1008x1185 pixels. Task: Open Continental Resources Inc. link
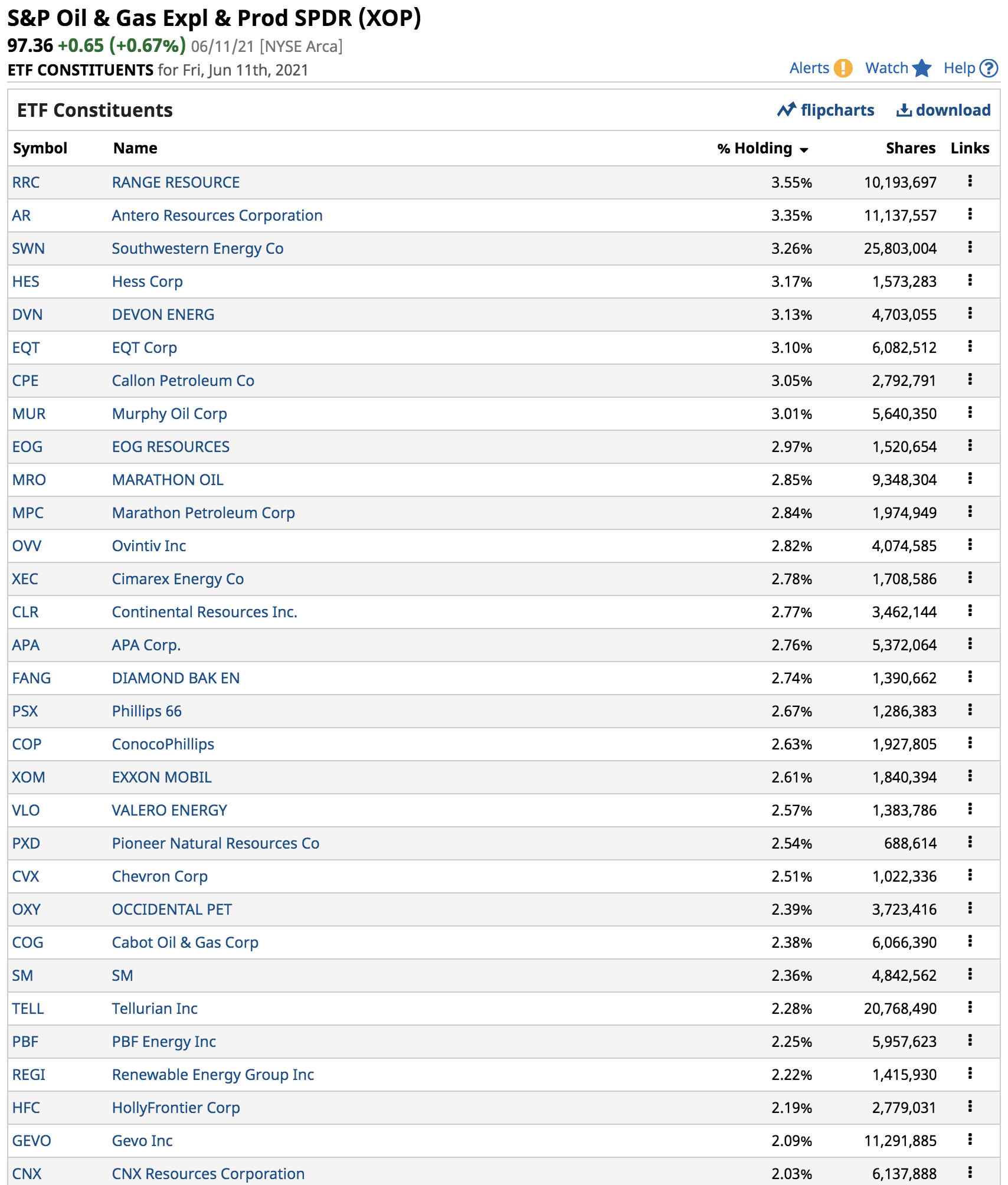point(205,612)
